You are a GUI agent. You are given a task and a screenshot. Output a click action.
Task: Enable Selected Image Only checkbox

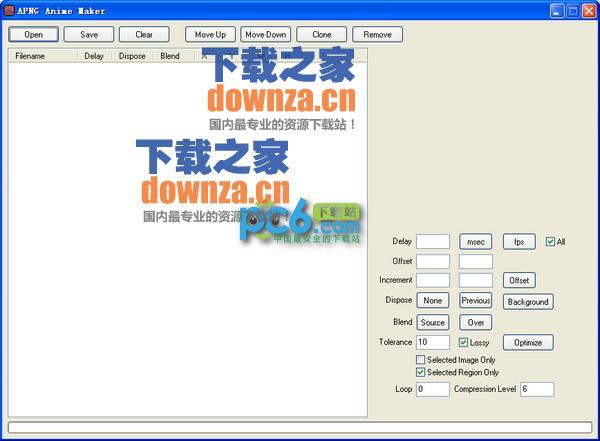pyautogui.click(x=421, y=360)
